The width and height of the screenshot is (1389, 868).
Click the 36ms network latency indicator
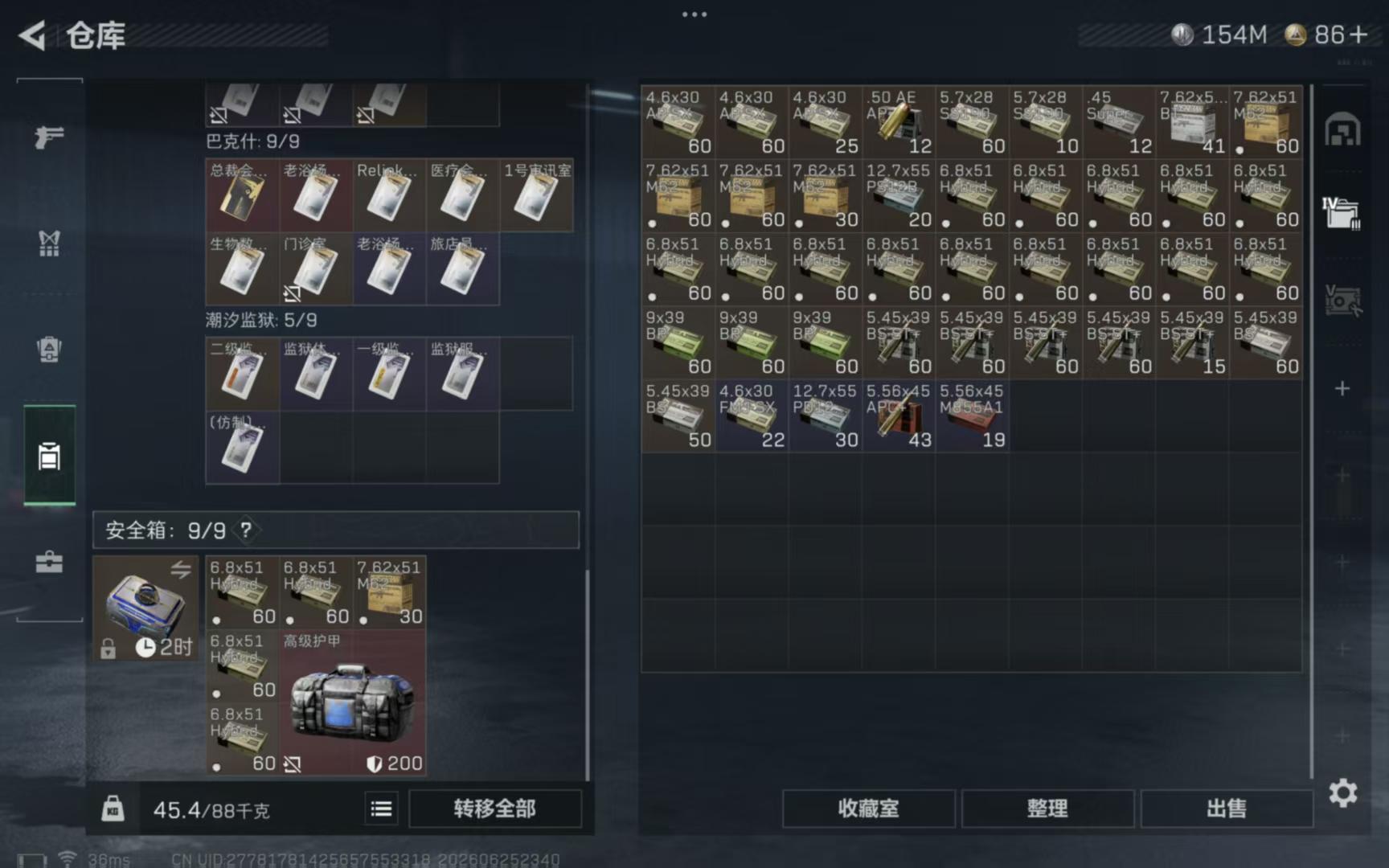pos(109,859)
